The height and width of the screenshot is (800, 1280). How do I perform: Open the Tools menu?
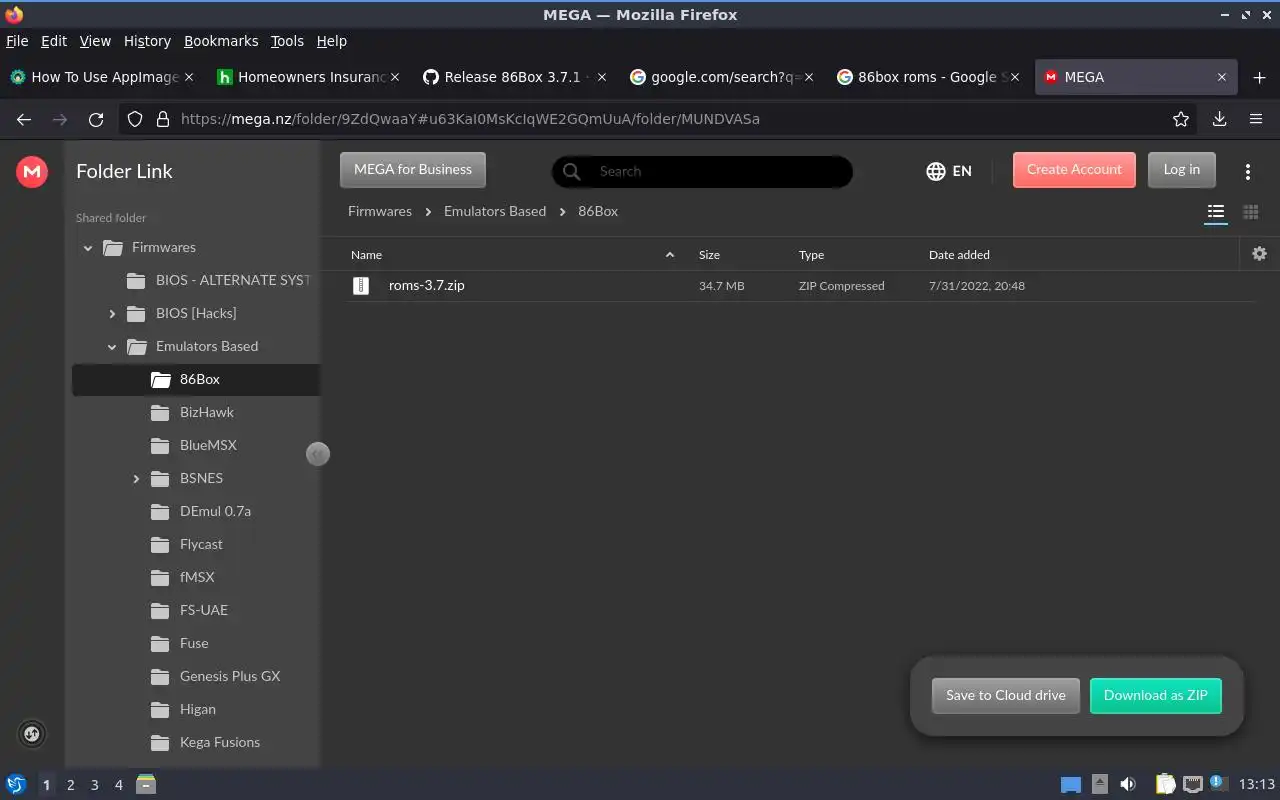pos(287,41)
